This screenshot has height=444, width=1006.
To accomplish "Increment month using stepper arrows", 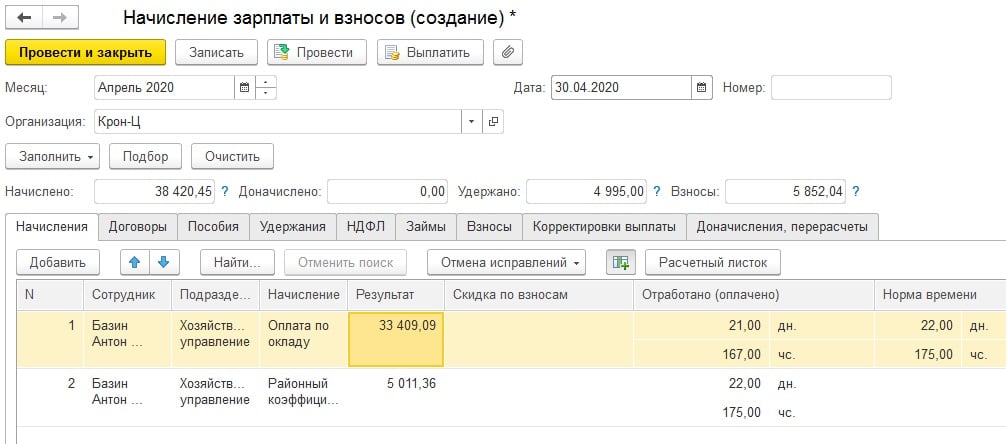I will tap(266, 82).
